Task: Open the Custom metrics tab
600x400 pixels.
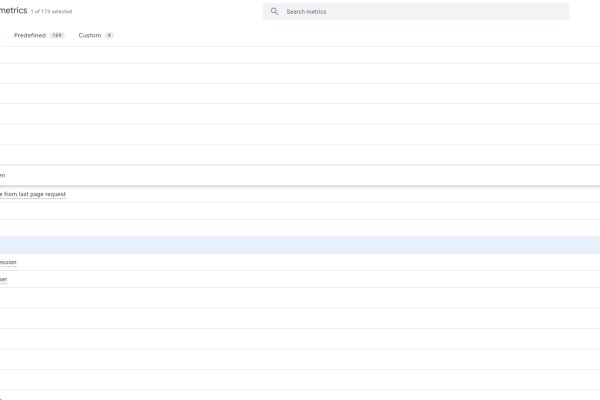Action: click(x=90, y=35)
